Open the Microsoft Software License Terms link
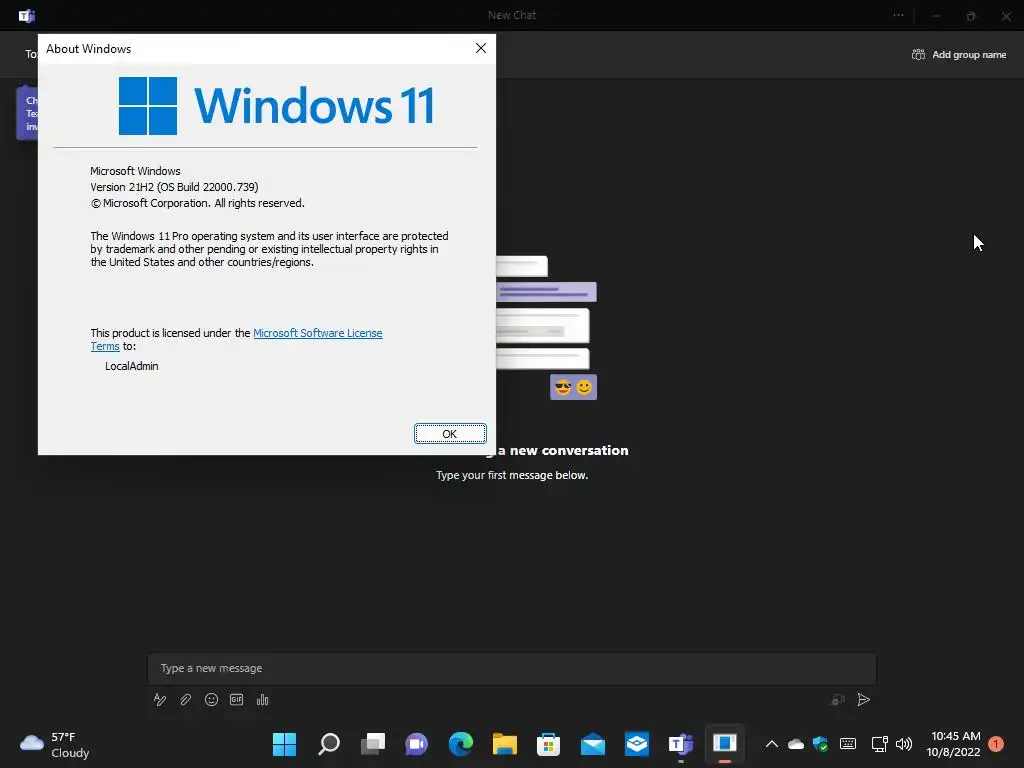 tap(317, 333)
